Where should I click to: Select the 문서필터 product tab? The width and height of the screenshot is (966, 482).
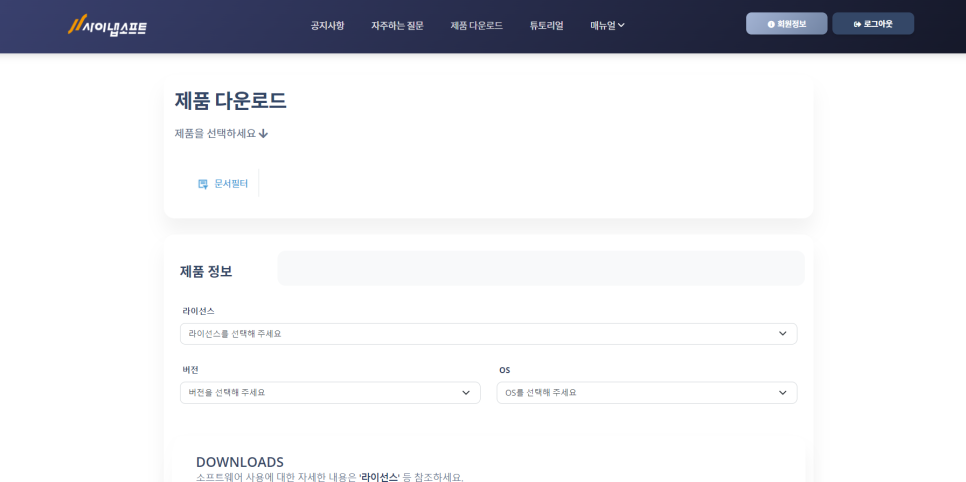223,183
